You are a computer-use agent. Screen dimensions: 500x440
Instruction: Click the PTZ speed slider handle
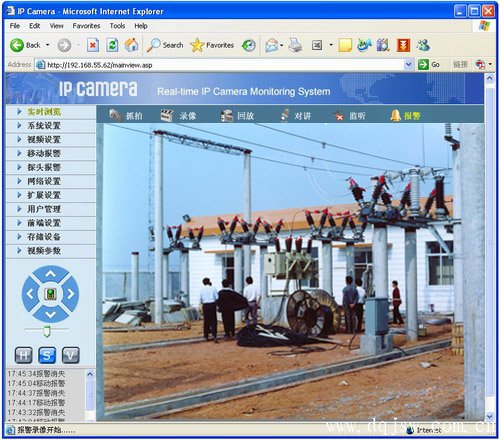(x=47, y=331)
